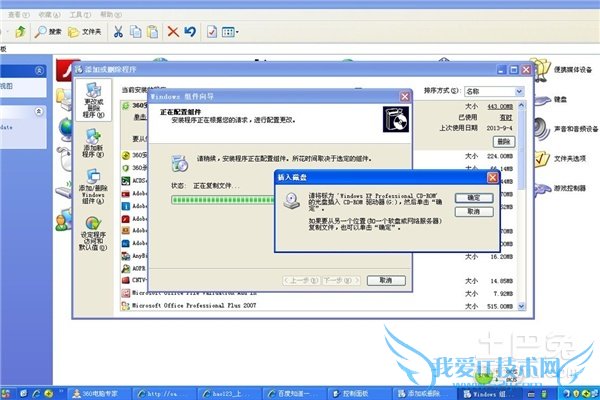Click the 16.20MB size value
The height and width of the screenshot is (400, 600).
point(501,256)
